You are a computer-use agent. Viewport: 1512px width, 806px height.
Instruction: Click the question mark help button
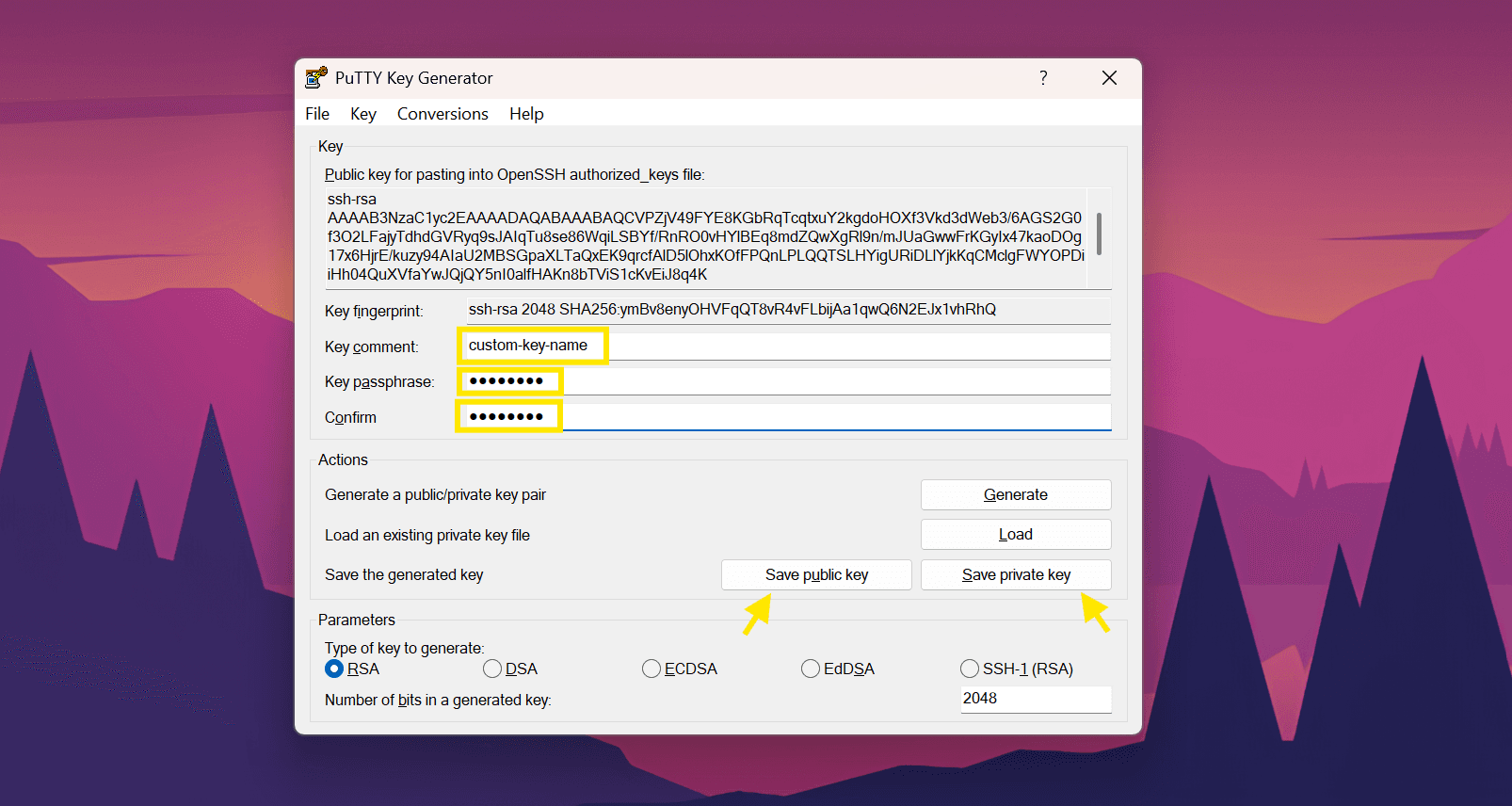[1043, 78]
